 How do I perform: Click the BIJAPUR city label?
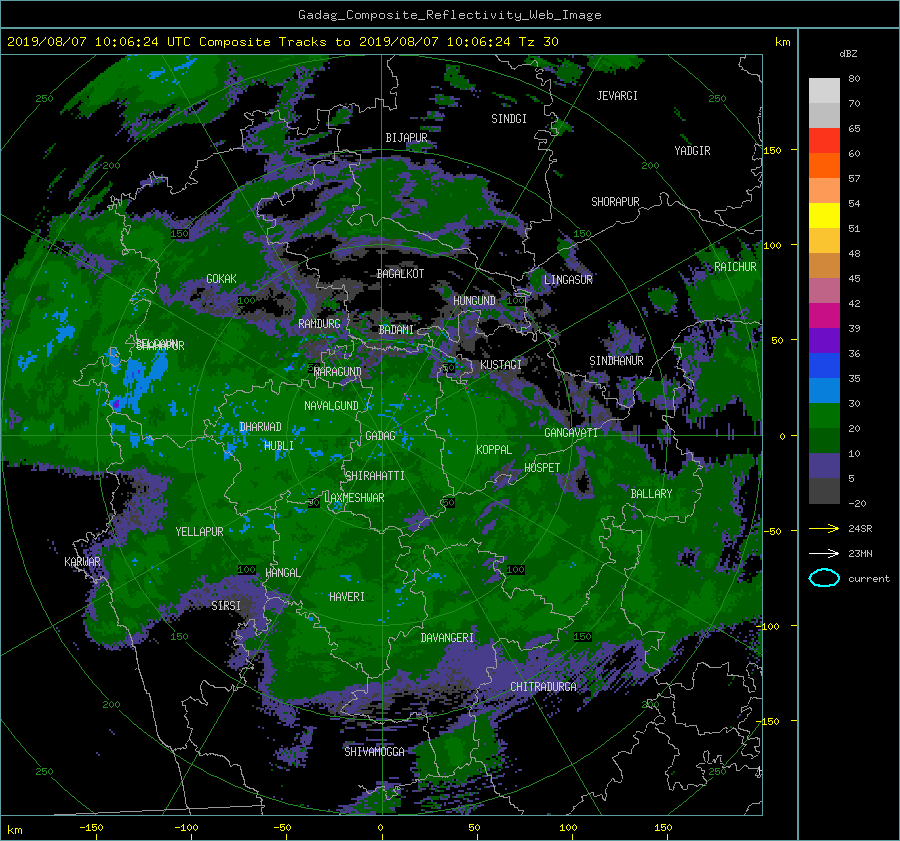click(x=406, y=138)
